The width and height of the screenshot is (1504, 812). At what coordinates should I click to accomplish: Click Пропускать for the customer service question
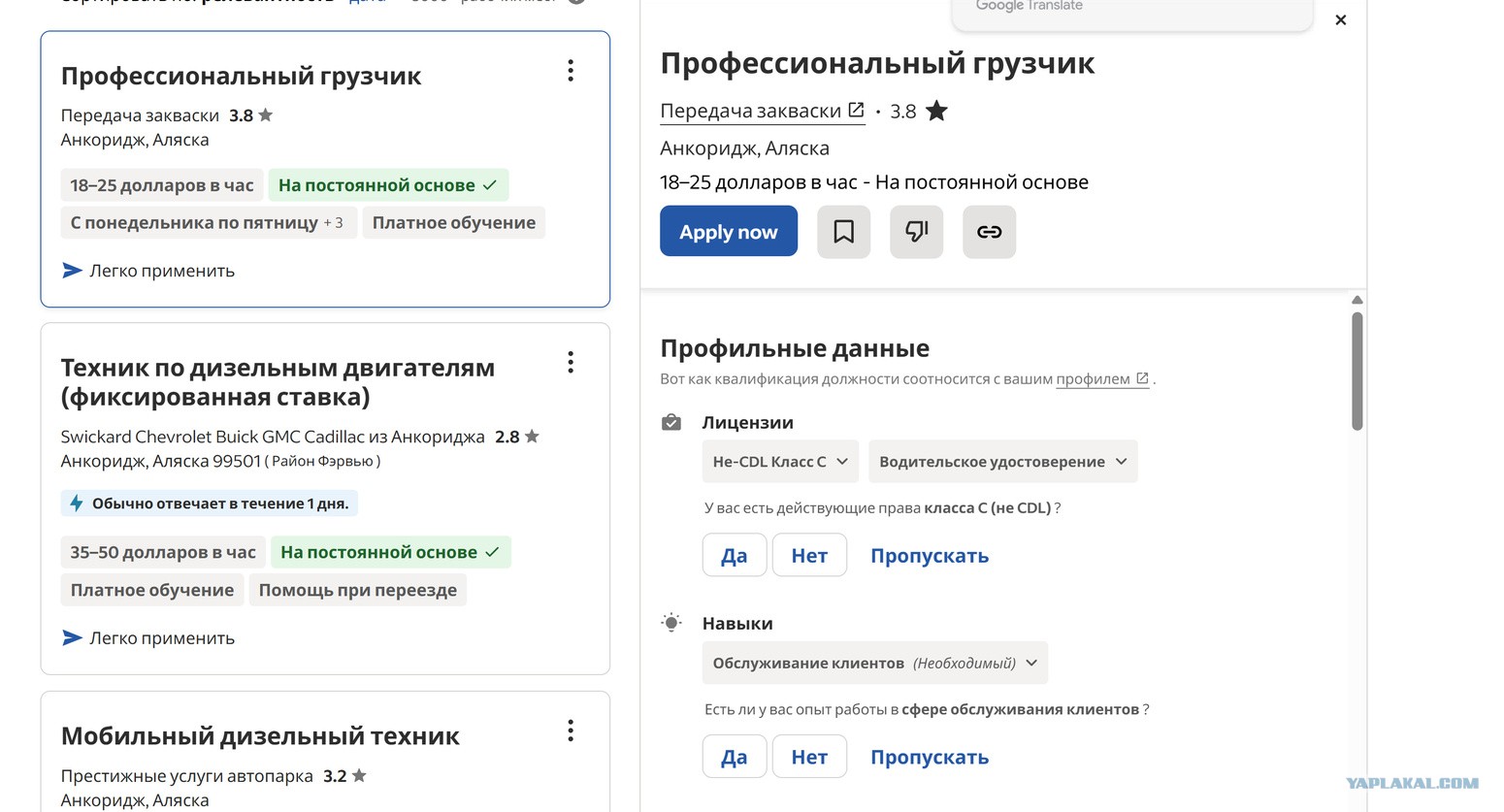(x=930, y=757)
